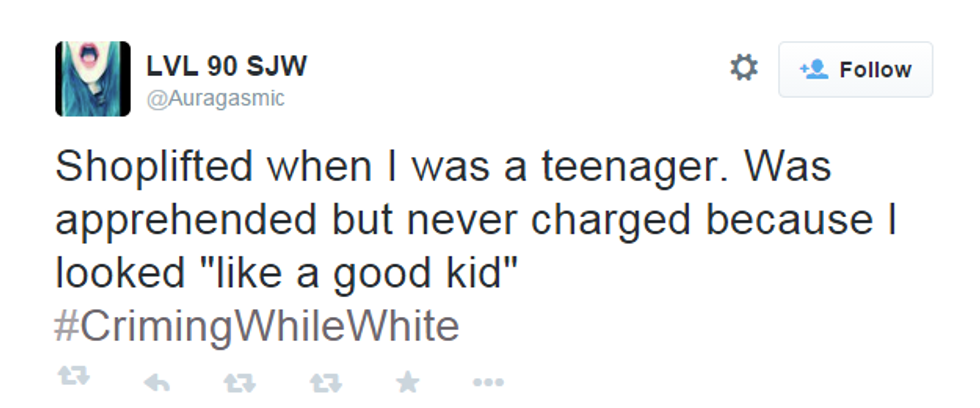Click the word "charged" in the tweet
The height and width of the screenshot is (408, 980).
(598, 220)
